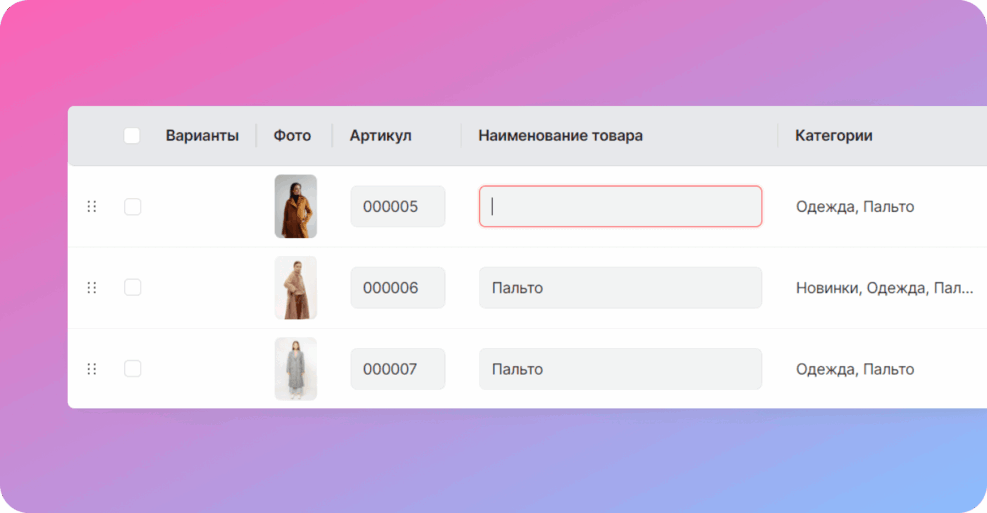Click the drag handle of row 000005
Image resolution: width=987 pixels, height=513 pixels.
92,207
